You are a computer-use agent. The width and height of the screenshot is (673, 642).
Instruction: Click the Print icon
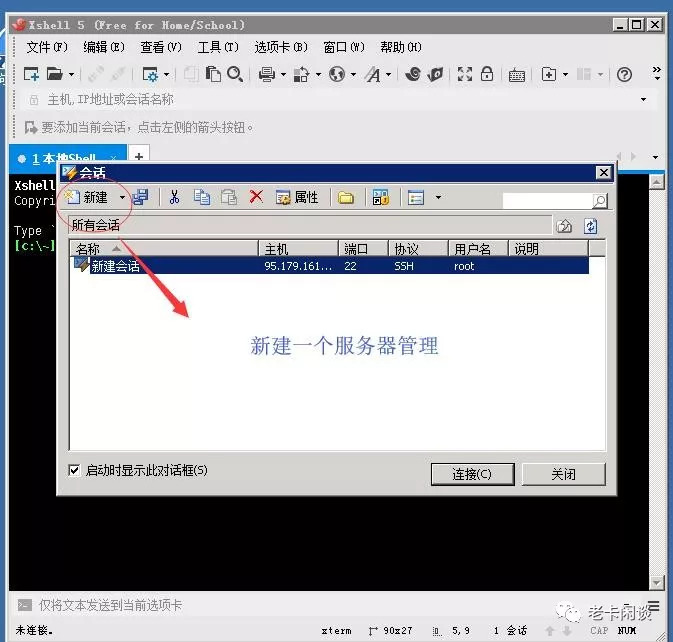(267, 74)
